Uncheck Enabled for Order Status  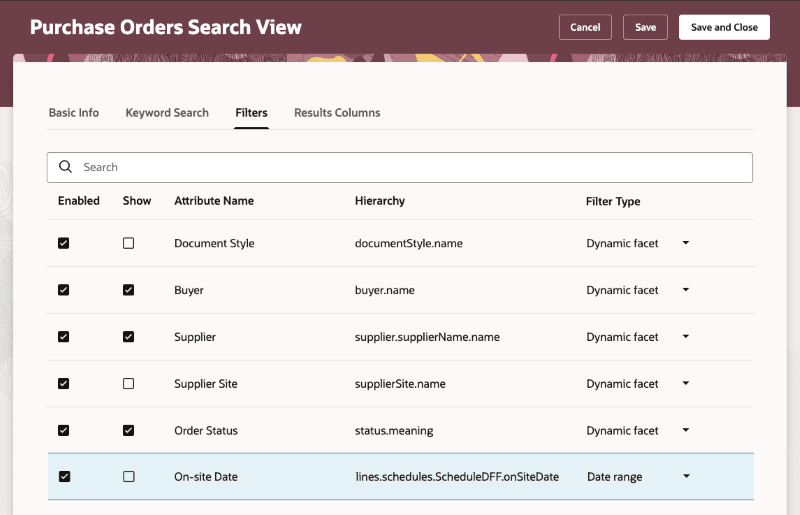63,430
